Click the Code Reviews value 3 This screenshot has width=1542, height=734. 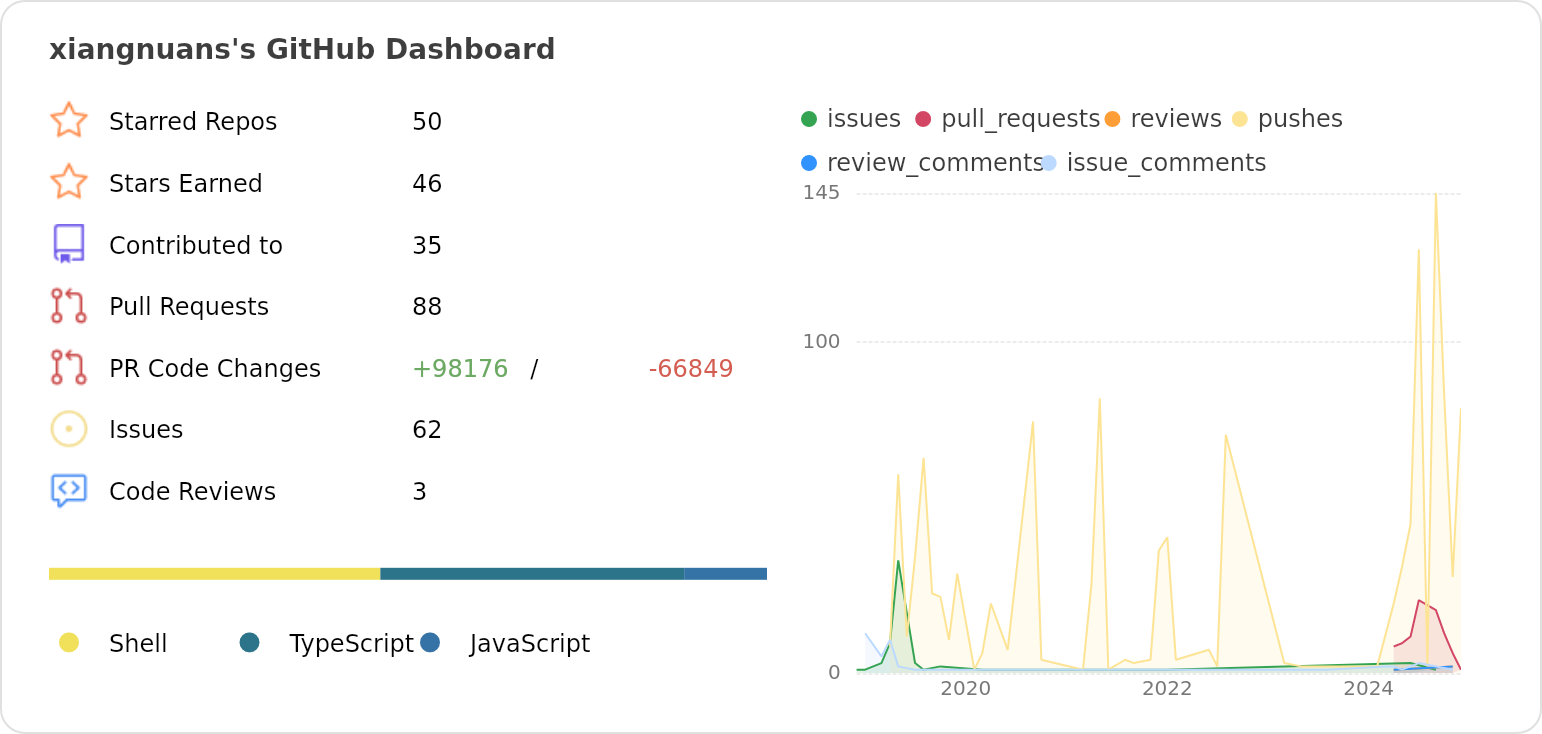coord(420,492)
